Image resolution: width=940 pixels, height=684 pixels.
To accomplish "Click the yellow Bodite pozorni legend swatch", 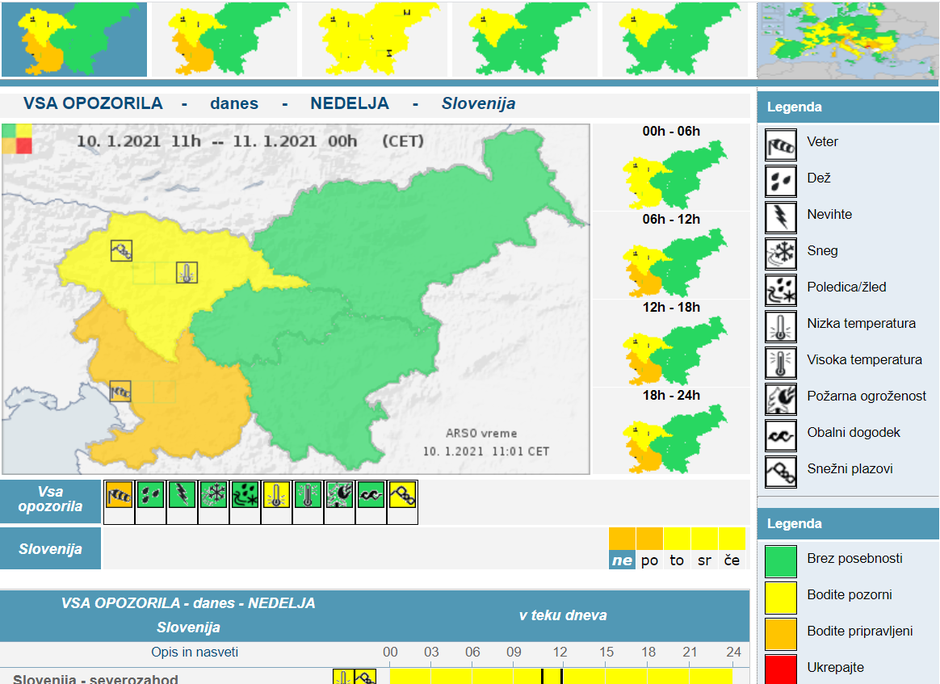I will pos(782,598).
